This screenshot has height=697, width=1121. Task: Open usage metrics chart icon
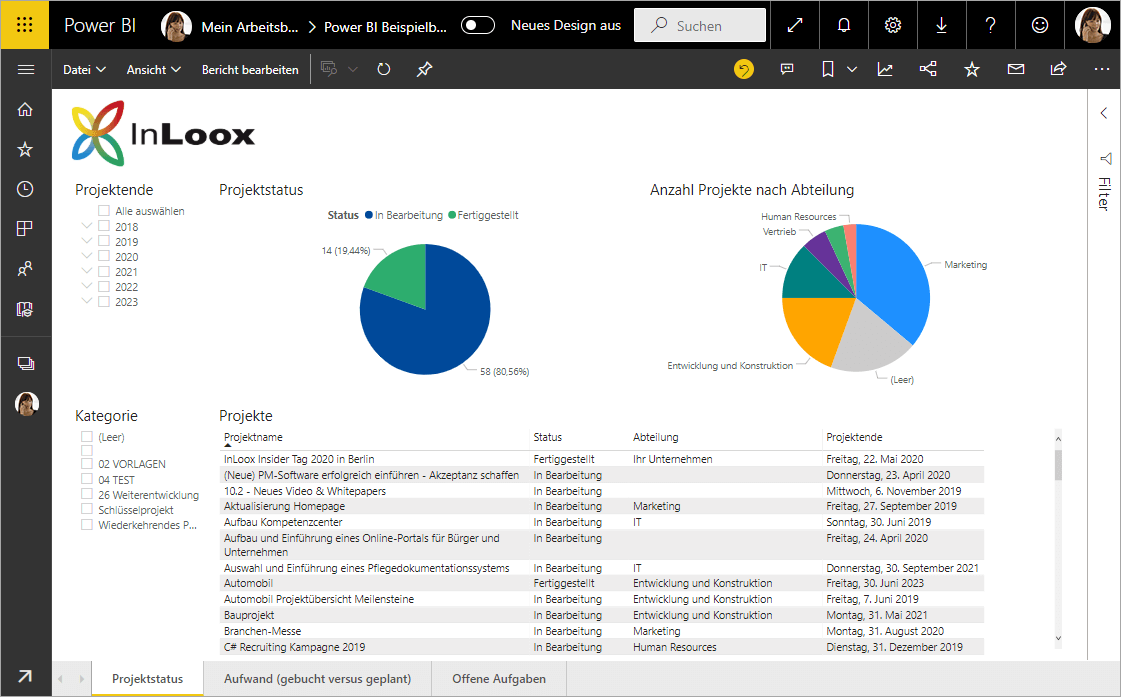885,69
